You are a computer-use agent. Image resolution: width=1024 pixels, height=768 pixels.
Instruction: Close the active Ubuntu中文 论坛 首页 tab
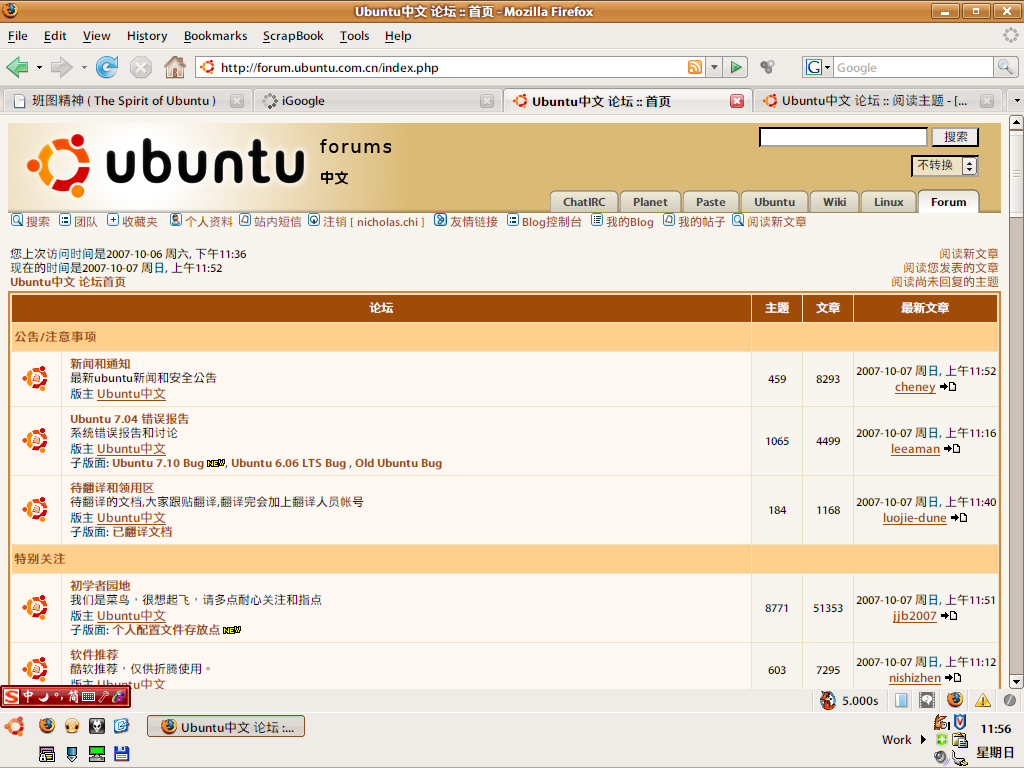[x=737, y=101]
